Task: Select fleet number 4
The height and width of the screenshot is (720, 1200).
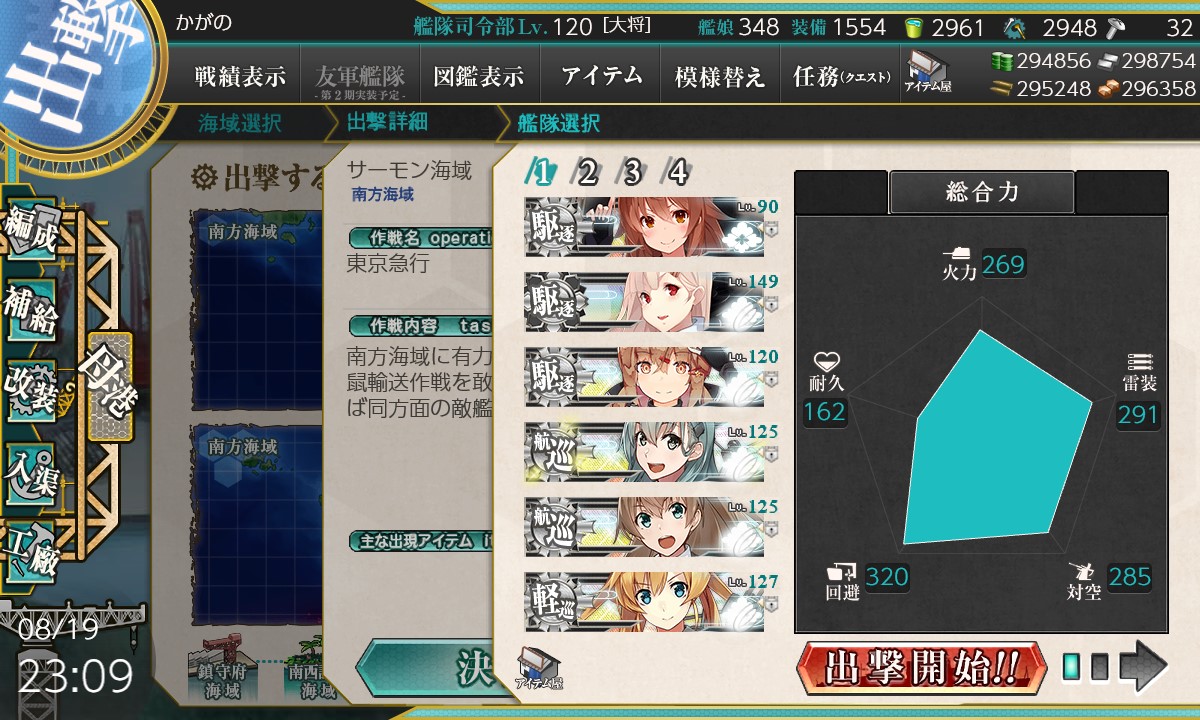Action: pos(677,173)
